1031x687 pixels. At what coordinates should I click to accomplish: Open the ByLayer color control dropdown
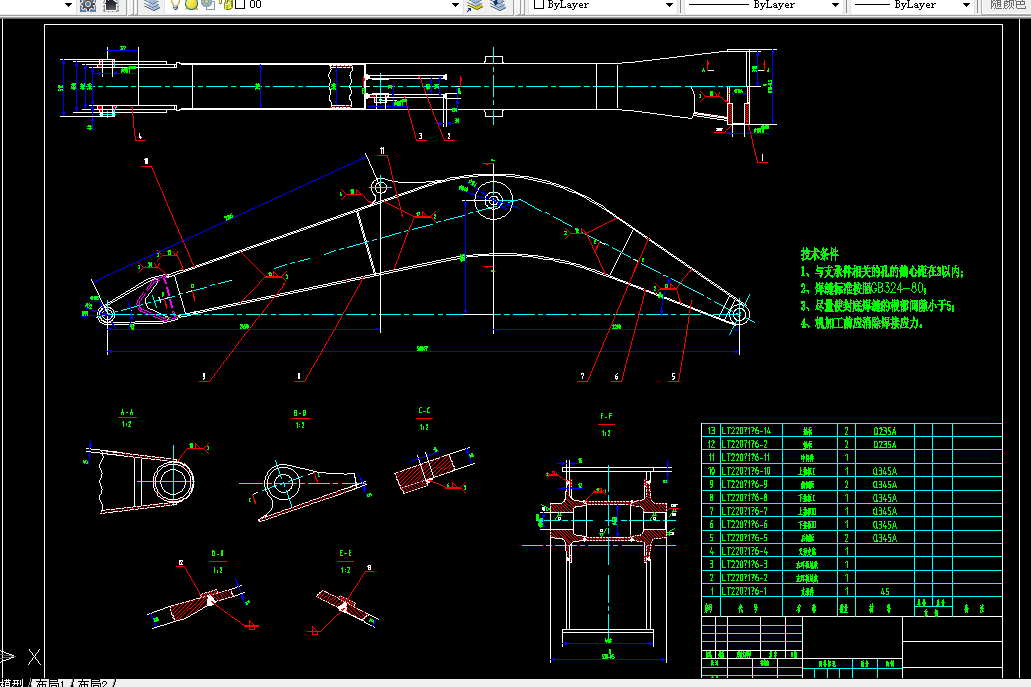(x=669, y=5)
